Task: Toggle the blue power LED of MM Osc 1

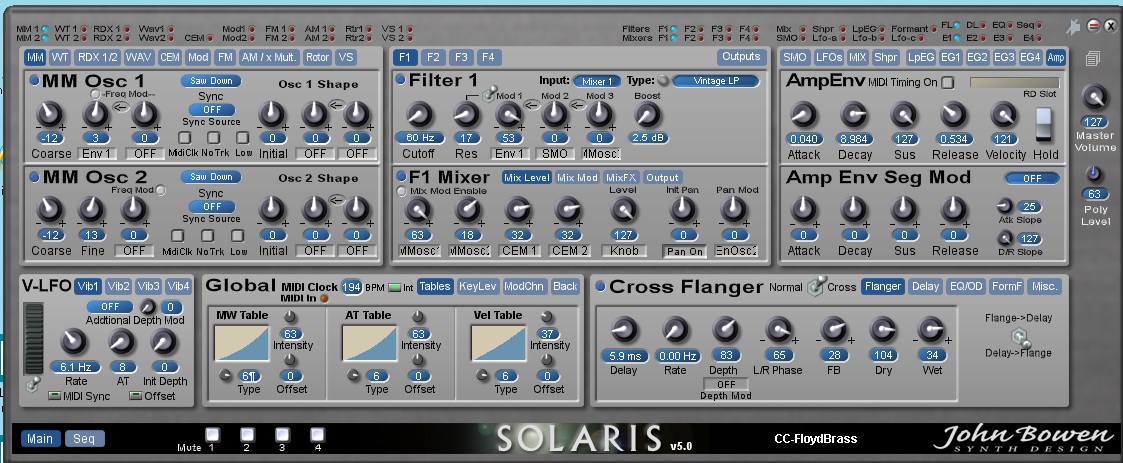Action: point(34,80)
